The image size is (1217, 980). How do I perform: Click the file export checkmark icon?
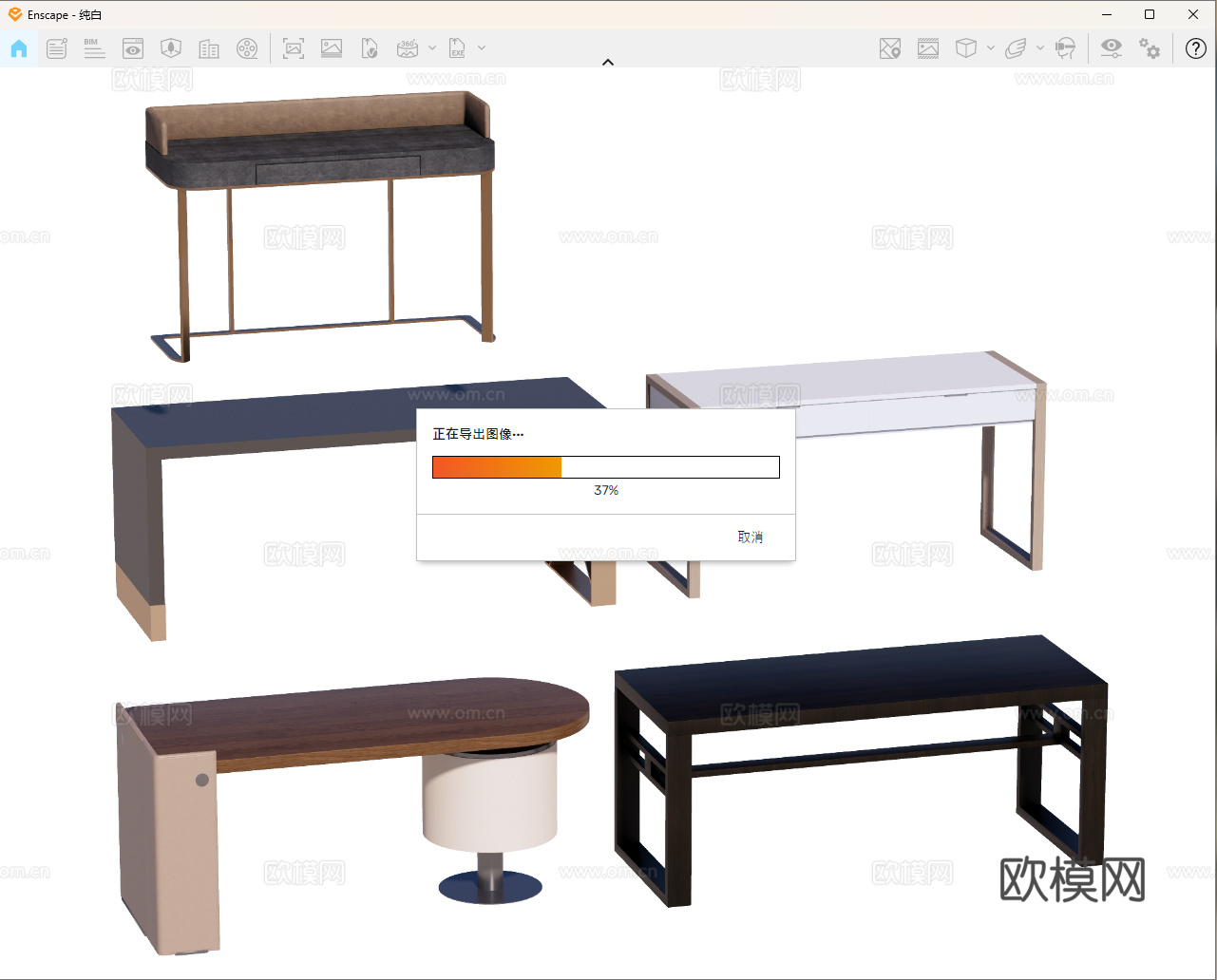370,48
